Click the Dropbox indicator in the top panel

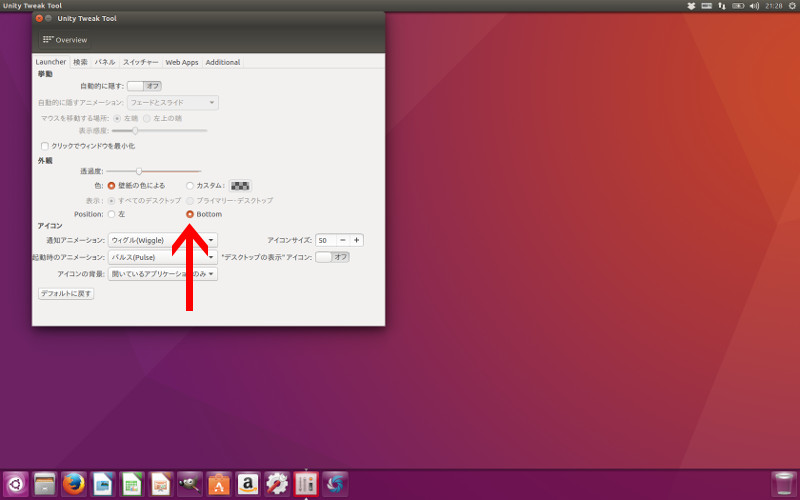691,6
